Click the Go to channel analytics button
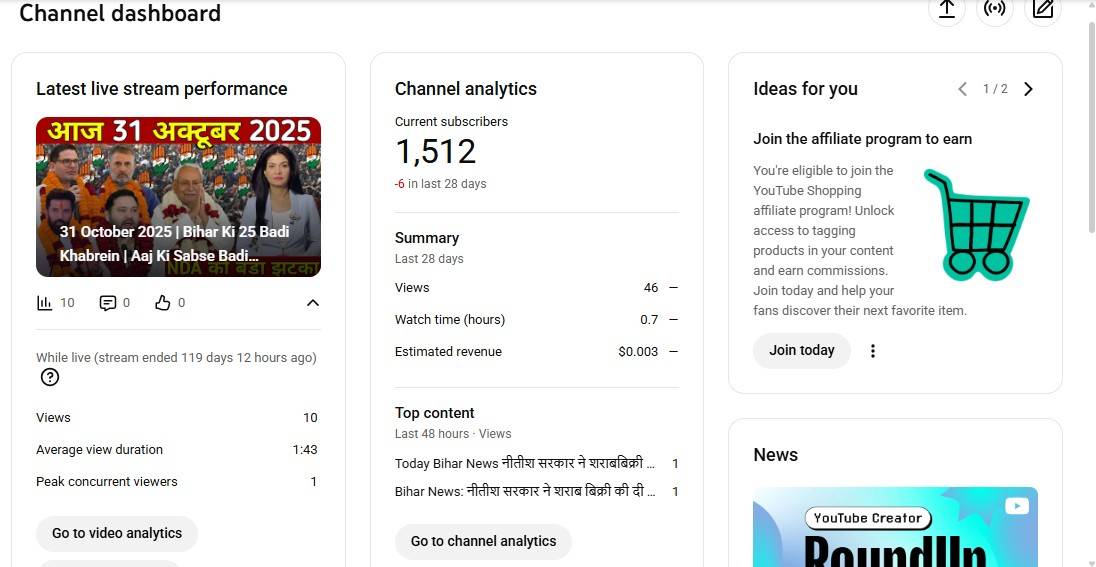The image size is (1096, 567). pyautogui.click(x=483, y=541)
